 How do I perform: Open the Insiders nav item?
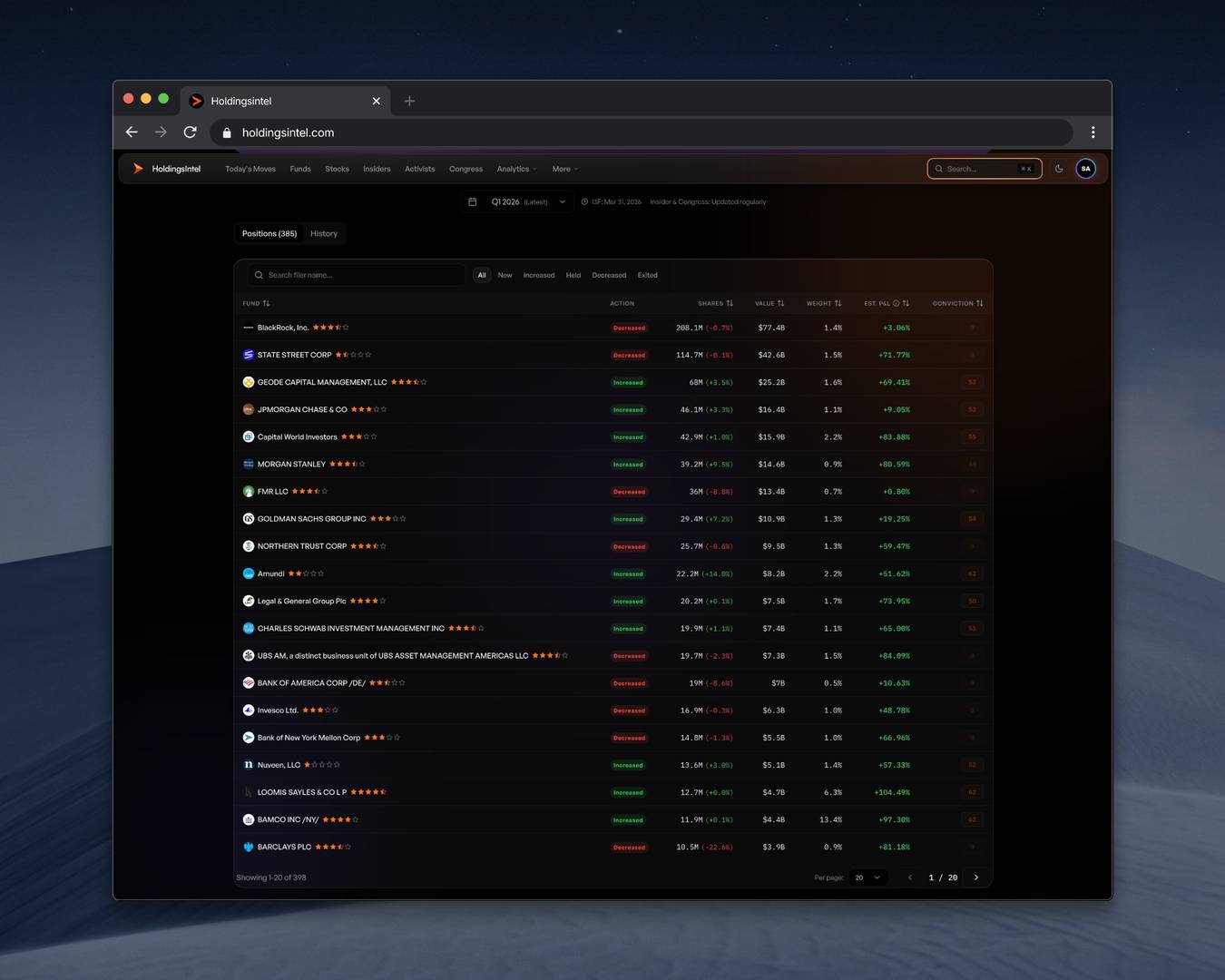377,169
